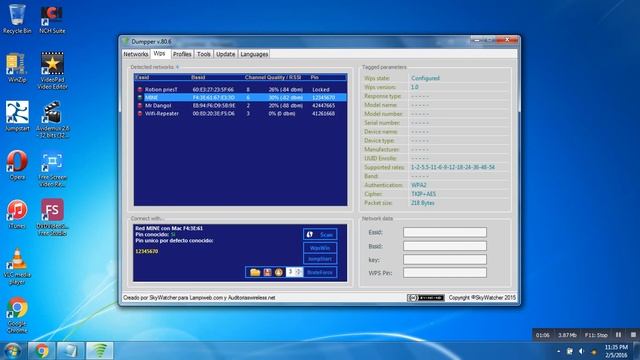Open the Languages tab
The height and width of the screenshot is (360, 640).
pos(254,54)
